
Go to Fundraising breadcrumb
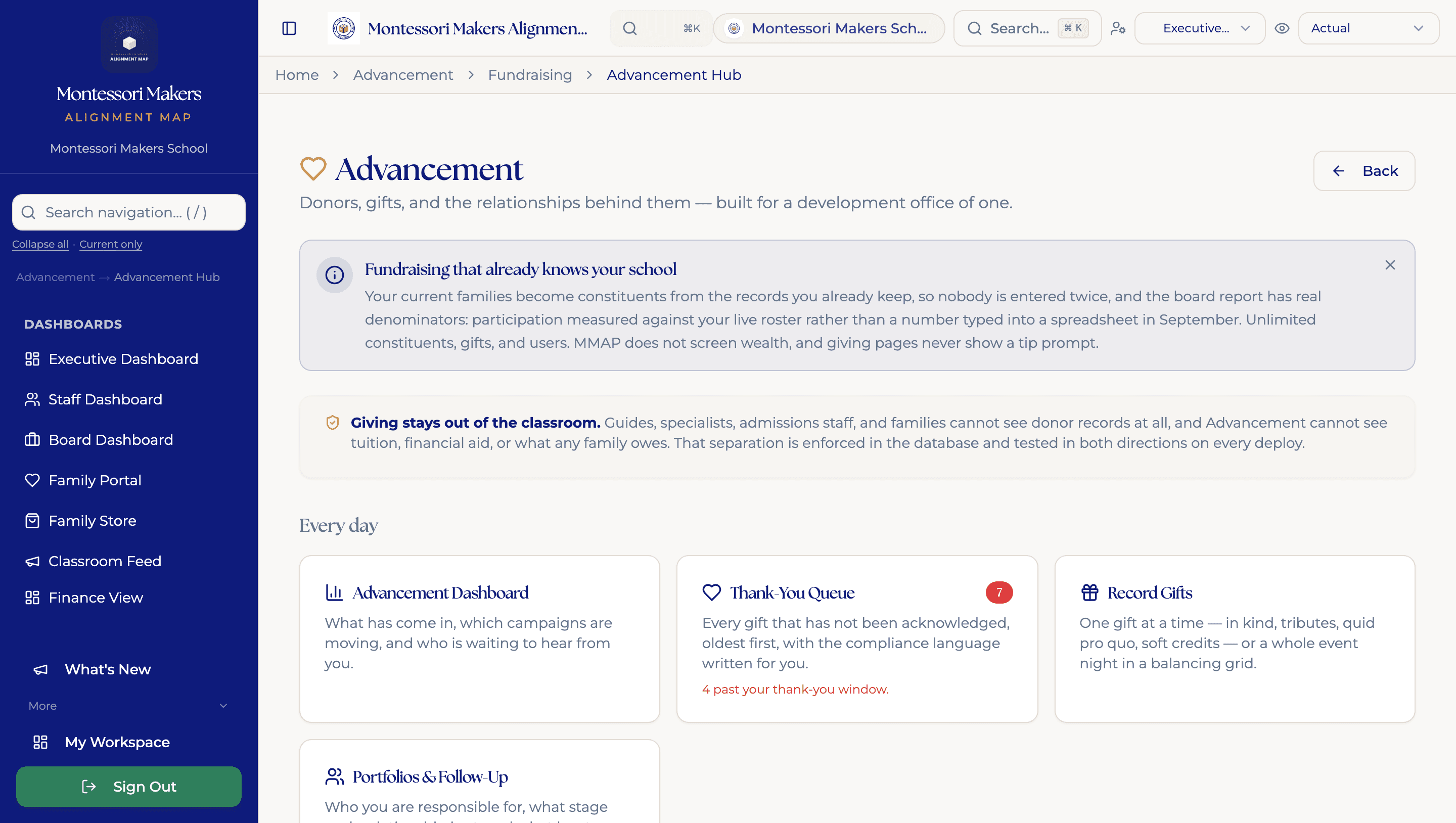[530, 75]
